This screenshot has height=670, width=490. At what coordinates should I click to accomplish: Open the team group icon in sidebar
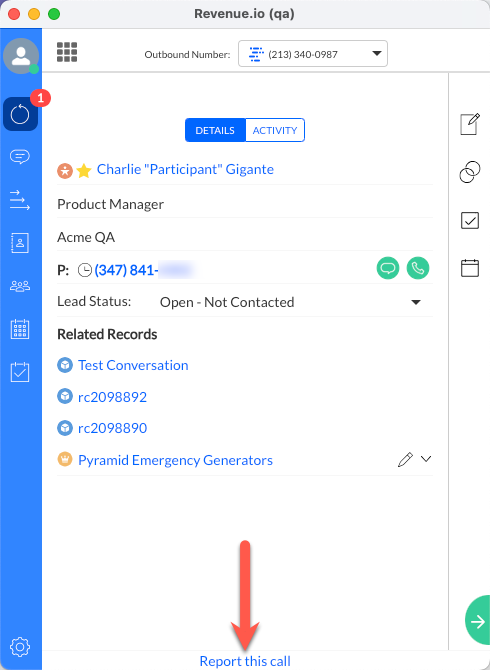20,286
